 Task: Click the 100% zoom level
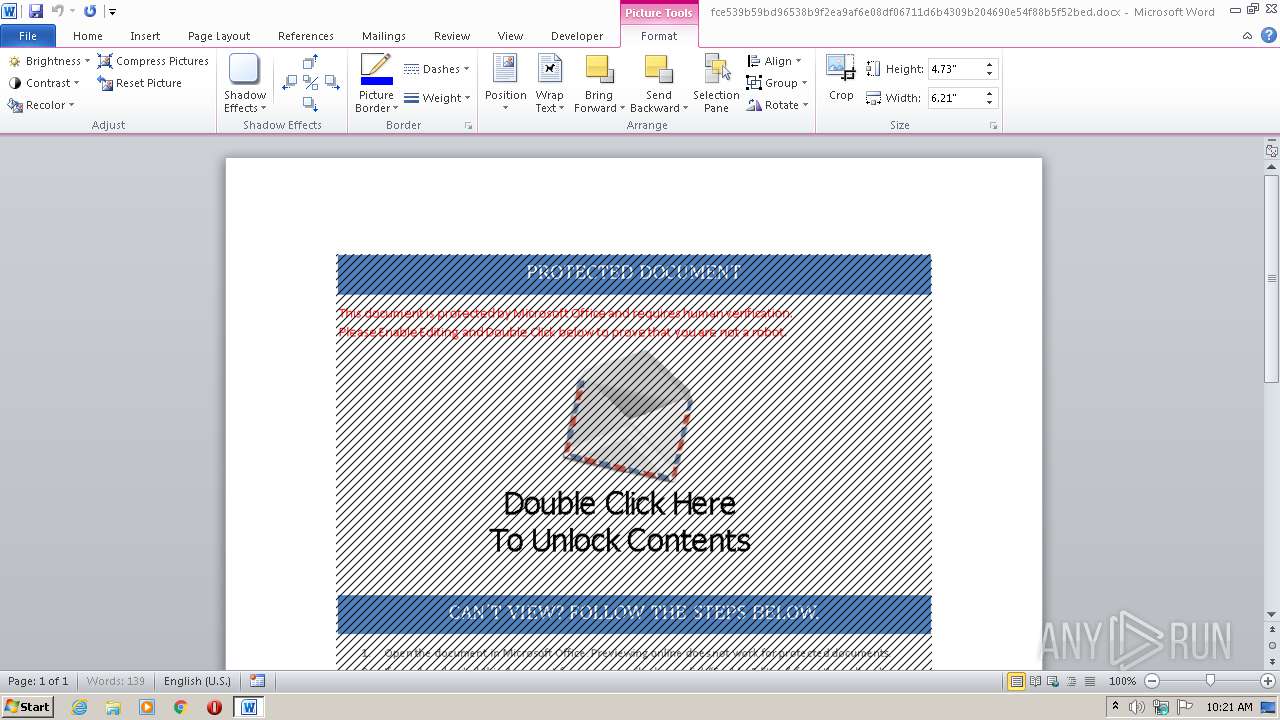[1122, 681]
